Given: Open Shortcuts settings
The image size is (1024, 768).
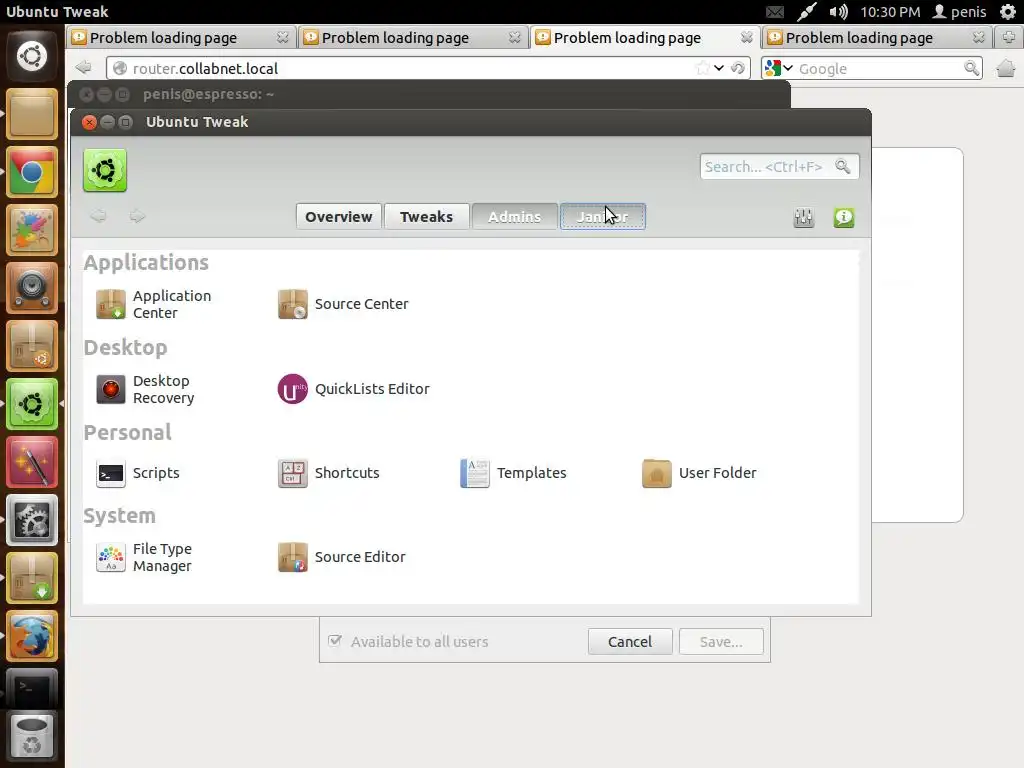Looking at the screenshot, I should (x=328, y=473).
